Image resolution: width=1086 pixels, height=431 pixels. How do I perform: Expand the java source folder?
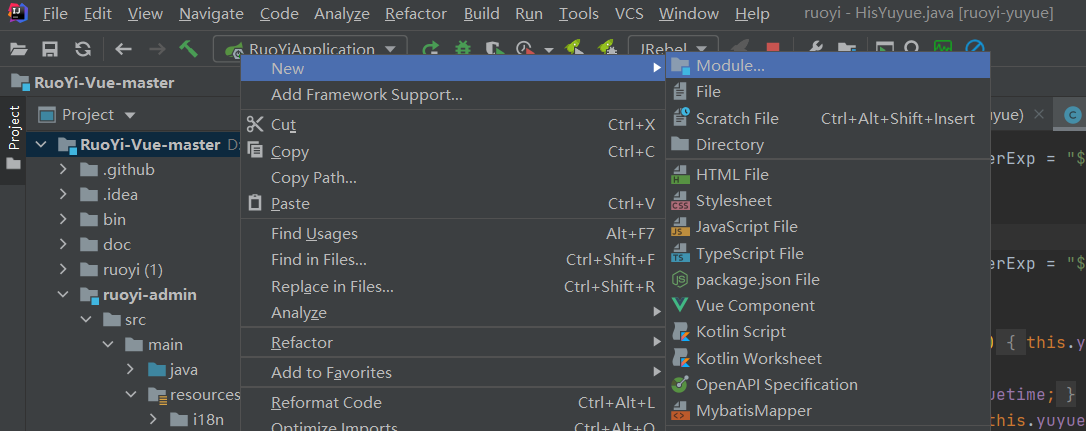(130, 369)
